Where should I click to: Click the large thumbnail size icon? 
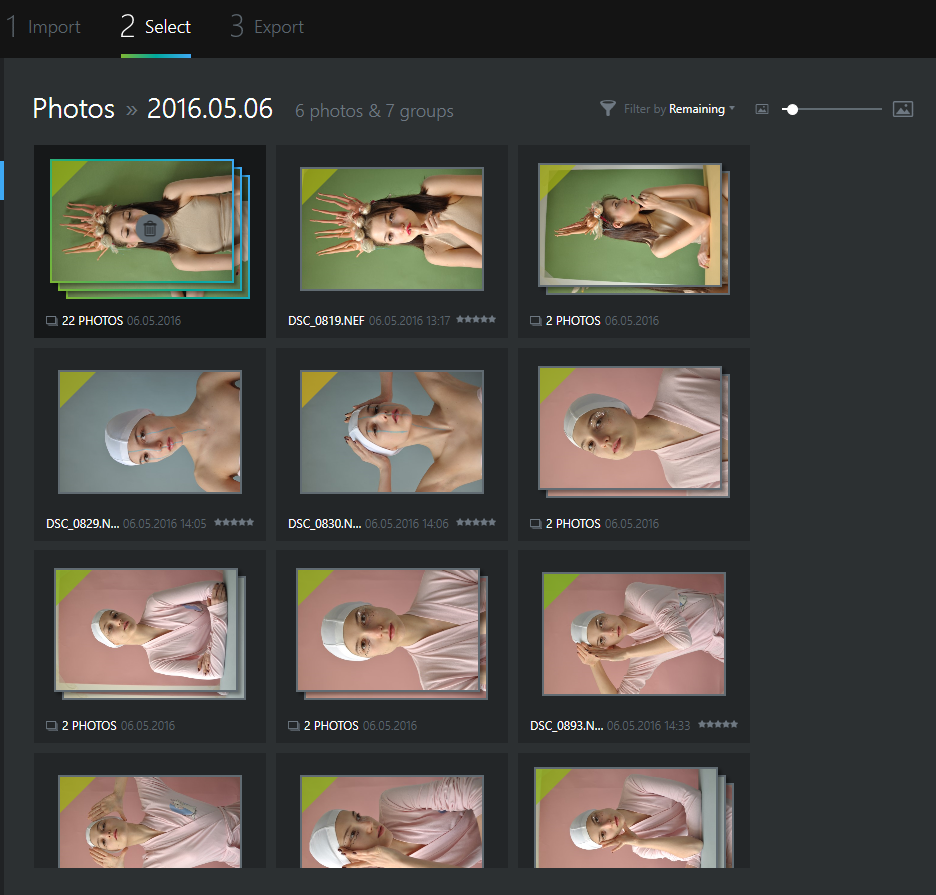[x=903, y=109]
